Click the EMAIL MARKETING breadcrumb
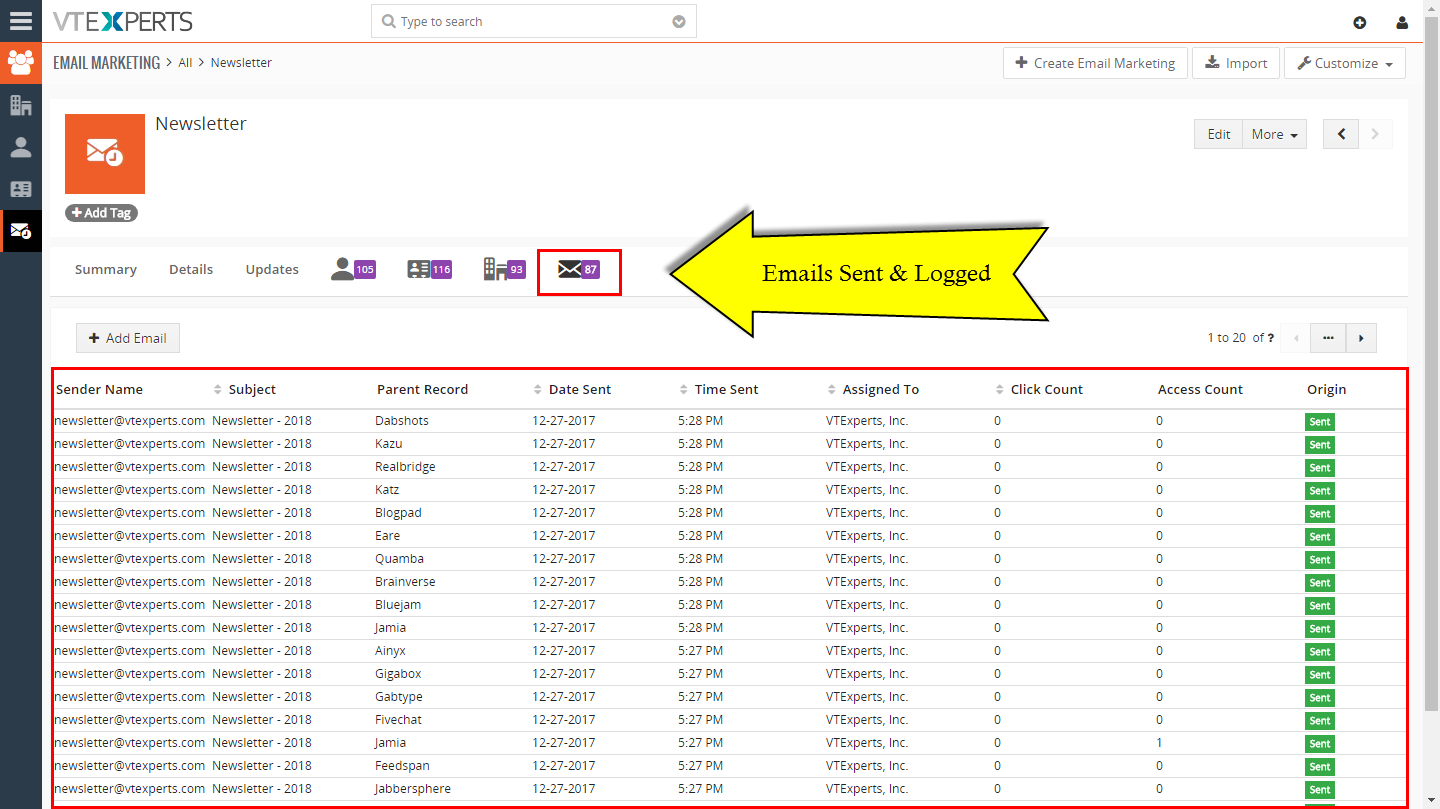This screenshot has height=809, width=1440. click(x=106, y=63)
